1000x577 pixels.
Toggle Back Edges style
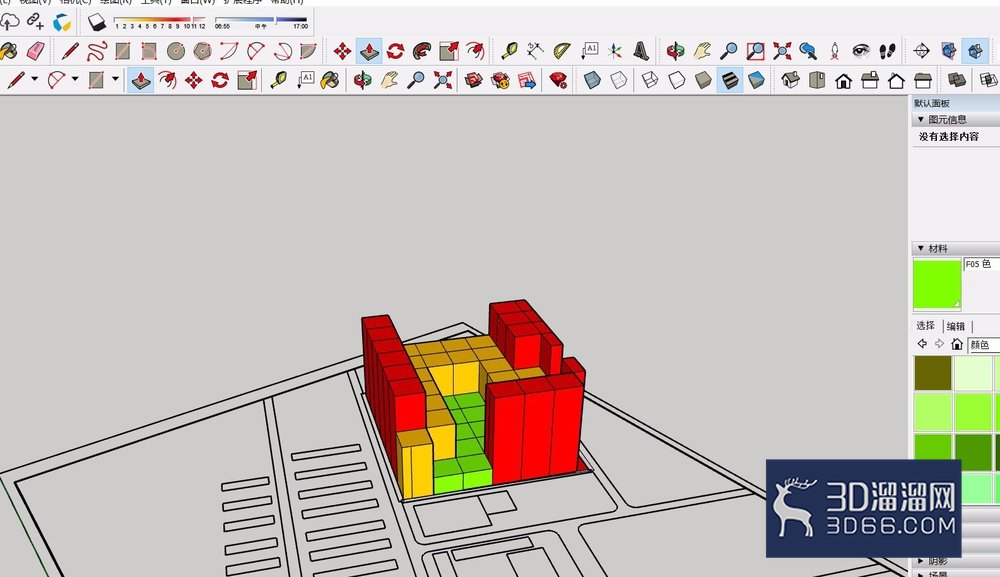pyautogui.click(x=619, y=80)
